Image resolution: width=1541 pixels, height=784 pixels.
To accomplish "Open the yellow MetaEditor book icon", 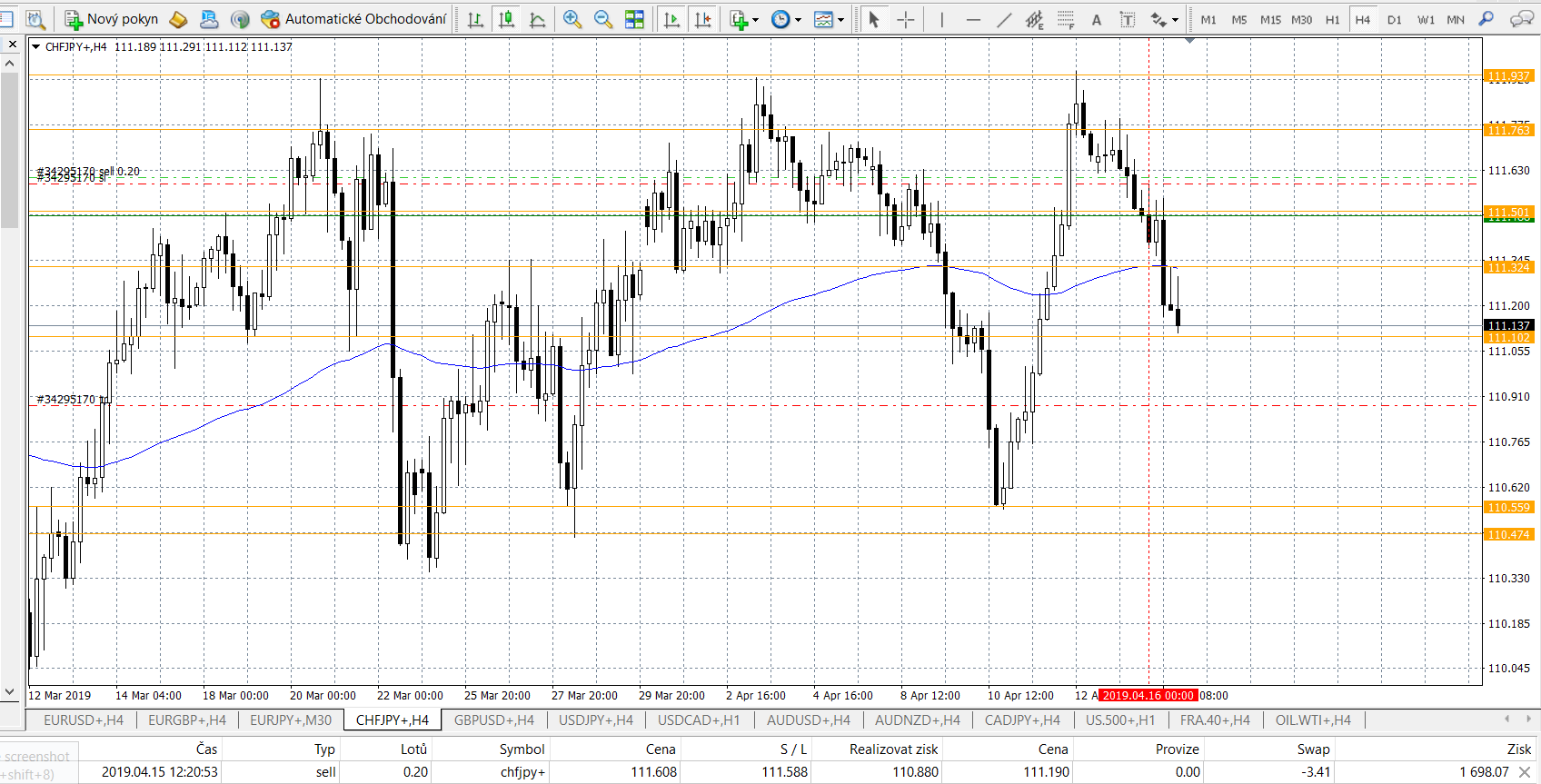I will pyautogui.click(x=179, y=19).
